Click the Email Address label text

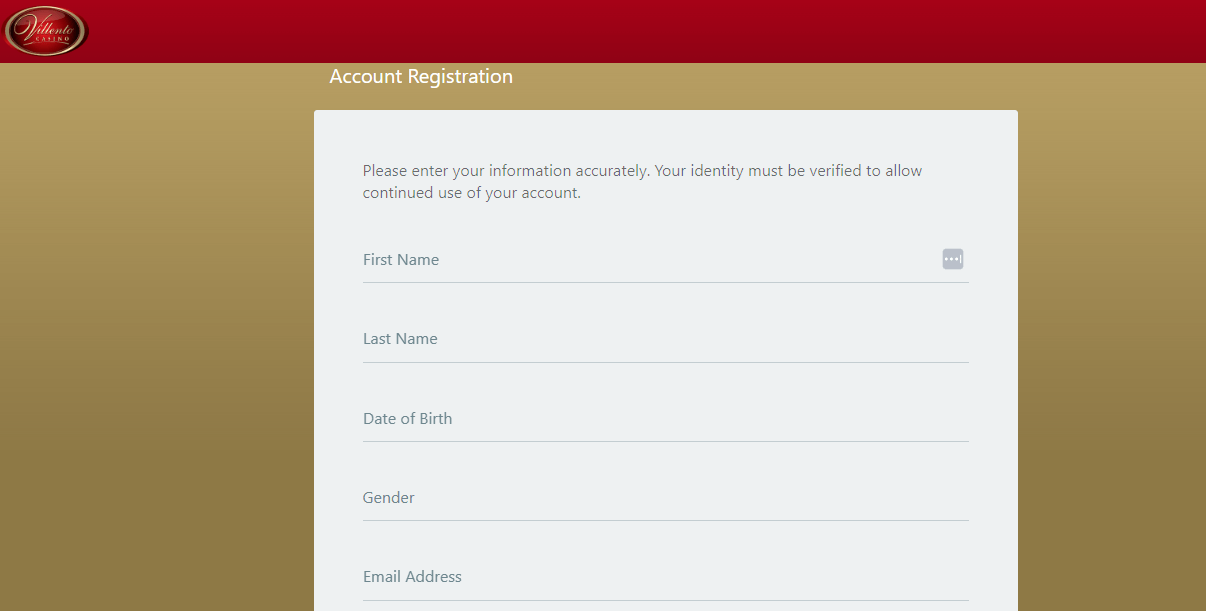[x=412, y=577]
